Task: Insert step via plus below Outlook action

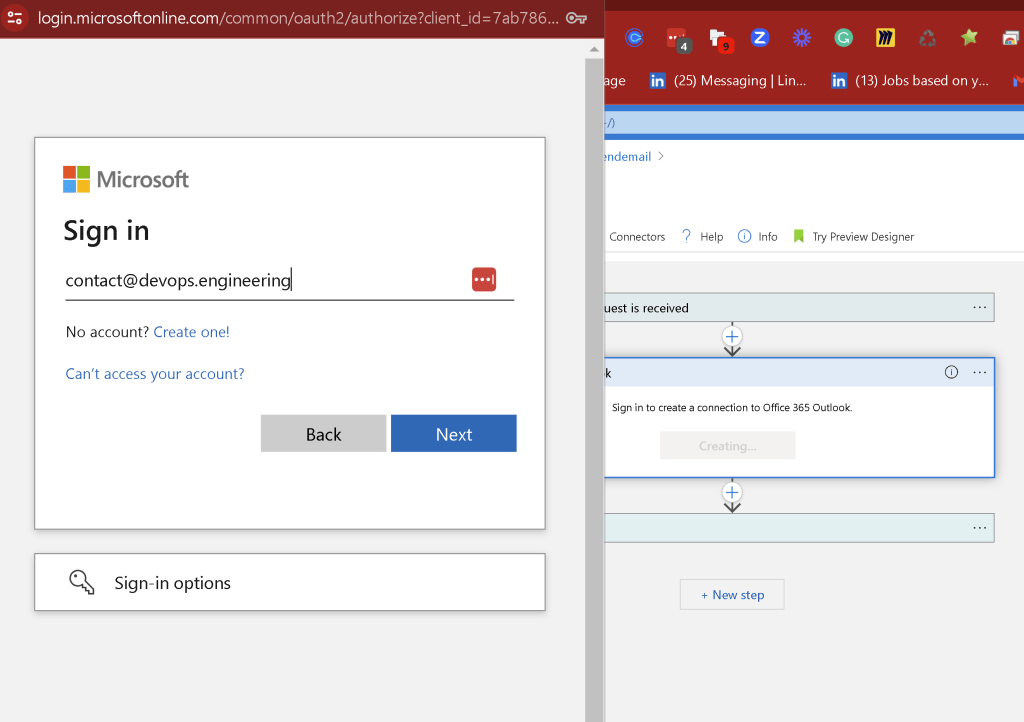Action: 732,492
